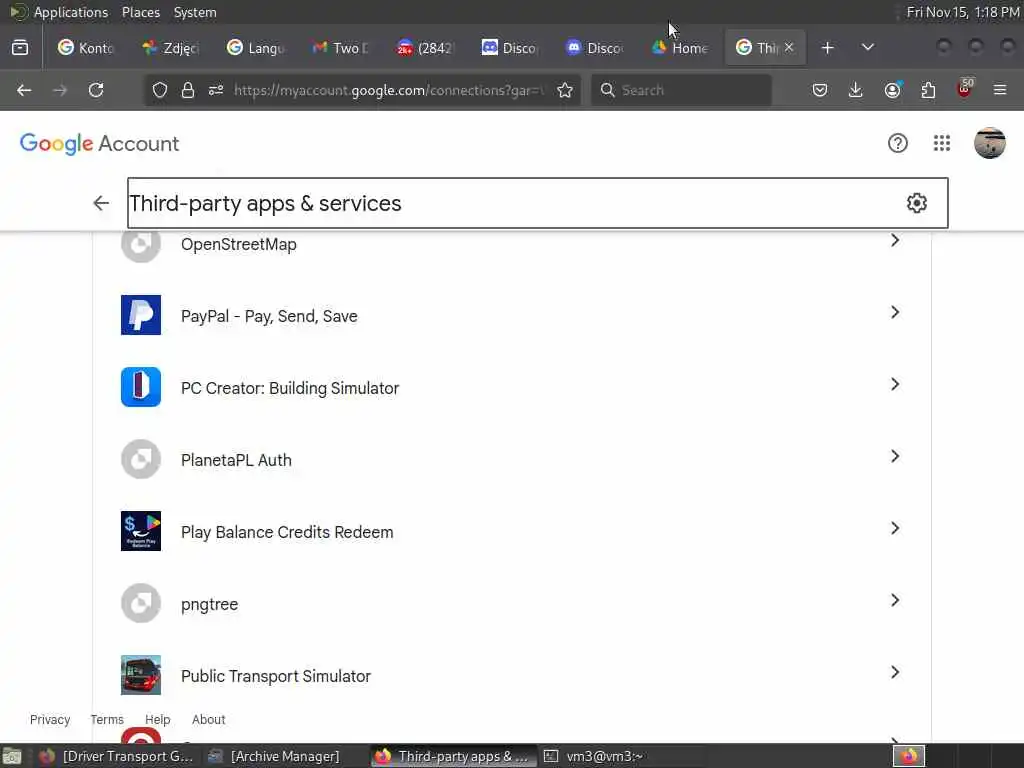Switch to the Konto tab

click(x=86, y=48)
